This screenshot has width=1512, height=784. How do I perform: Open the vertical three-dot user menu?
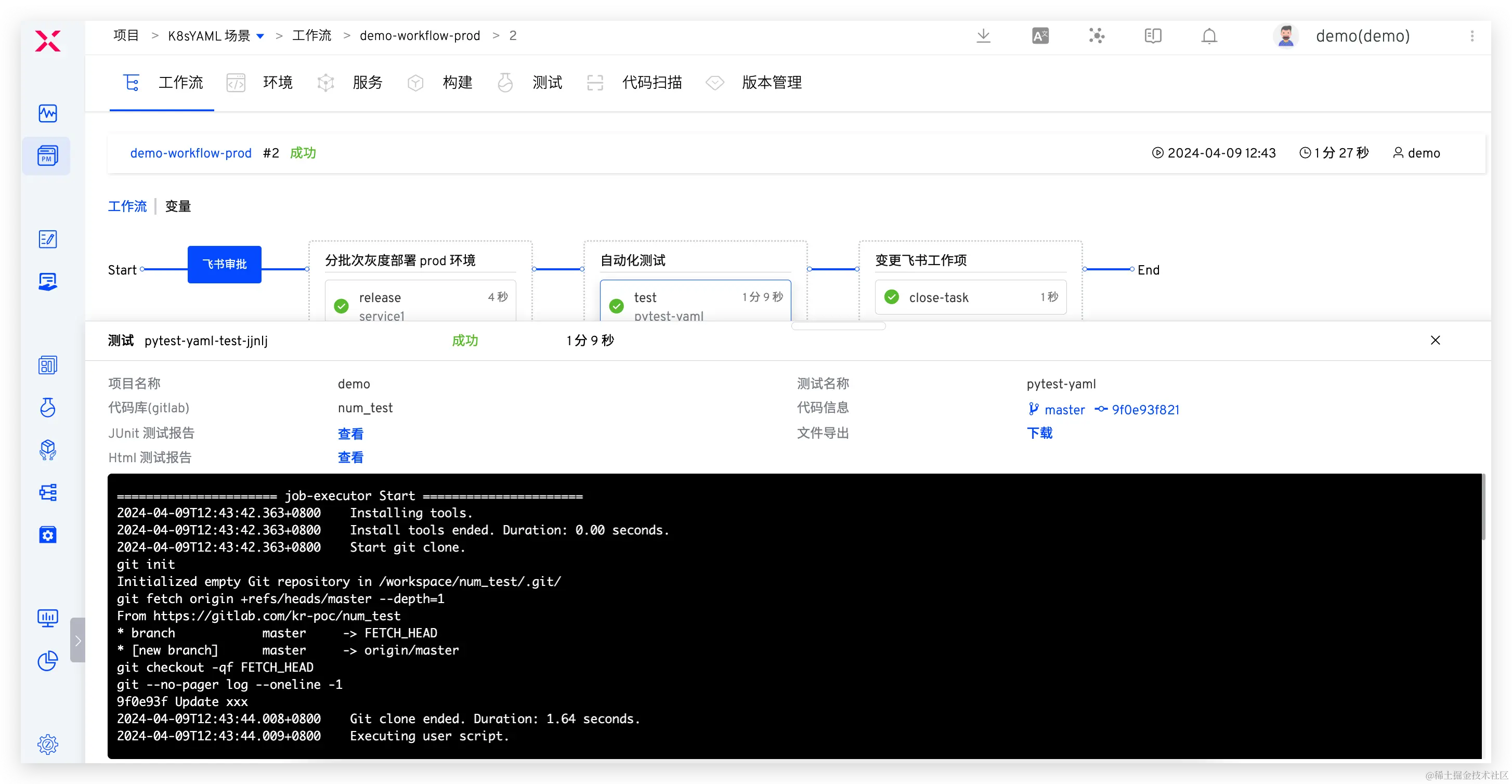pos(1471,36)
